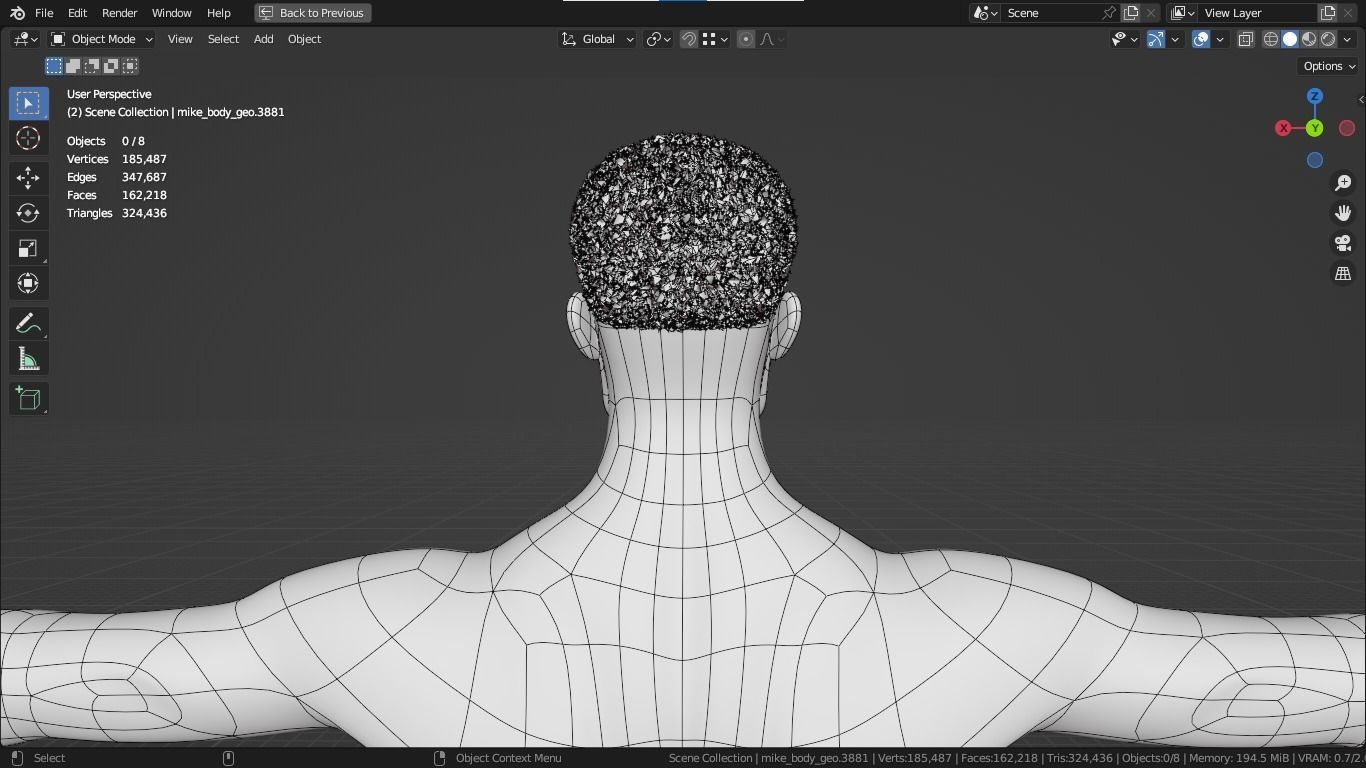Select the Add Cube tool

tap(28, 398)
